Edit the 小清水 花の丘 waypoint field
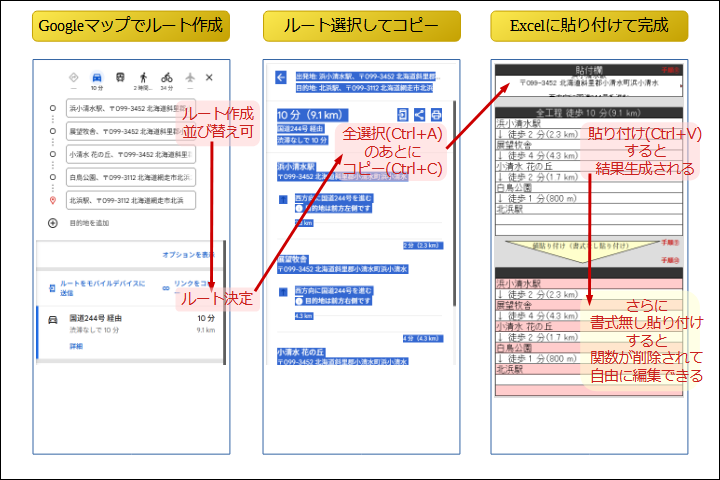 click(x=131, y=154)
